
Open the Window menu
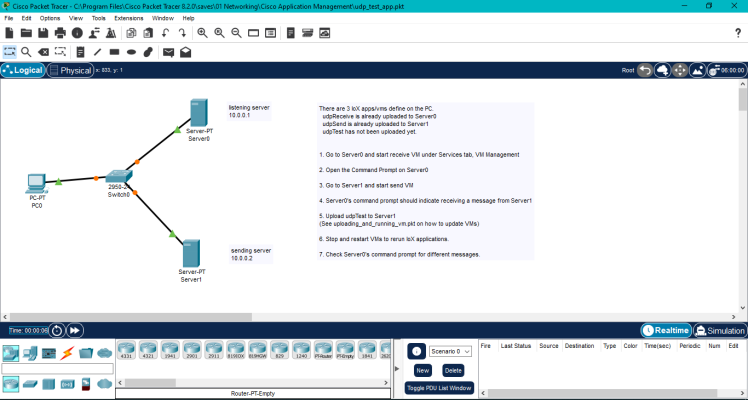pyautogui.click(x=163, y=18)
